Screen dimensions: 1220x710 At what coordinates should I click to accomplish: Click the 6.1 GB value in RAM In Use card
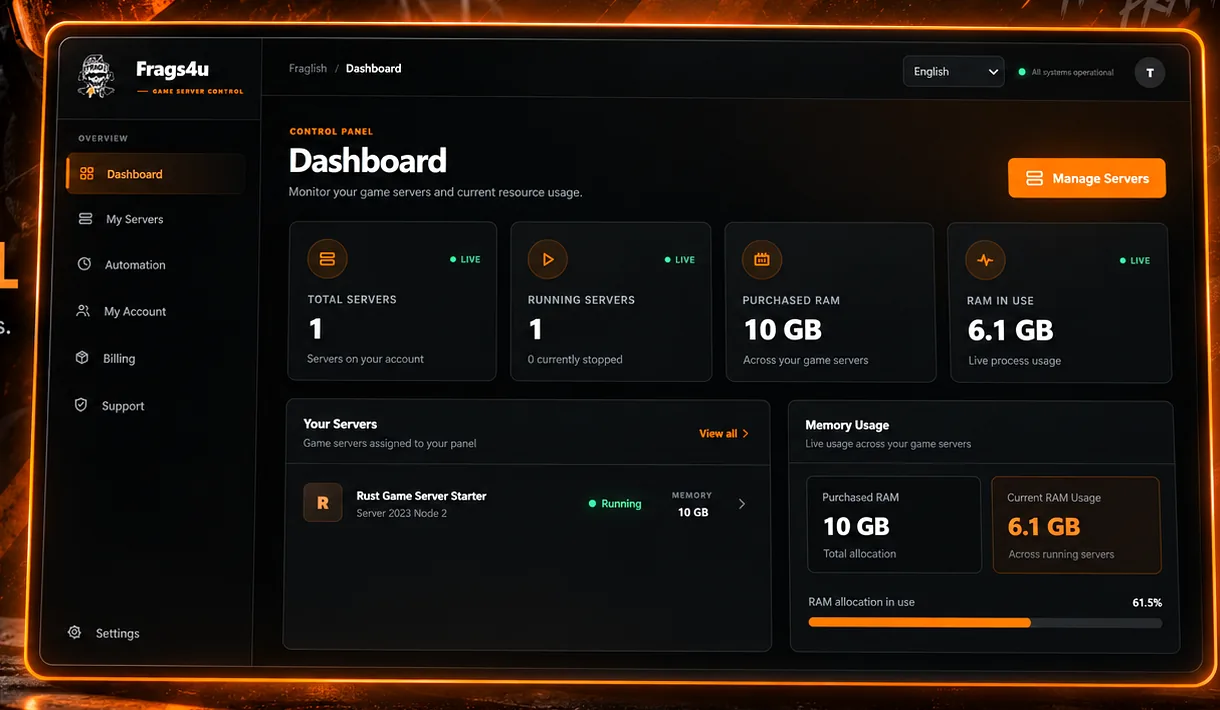coord(1011,330)
